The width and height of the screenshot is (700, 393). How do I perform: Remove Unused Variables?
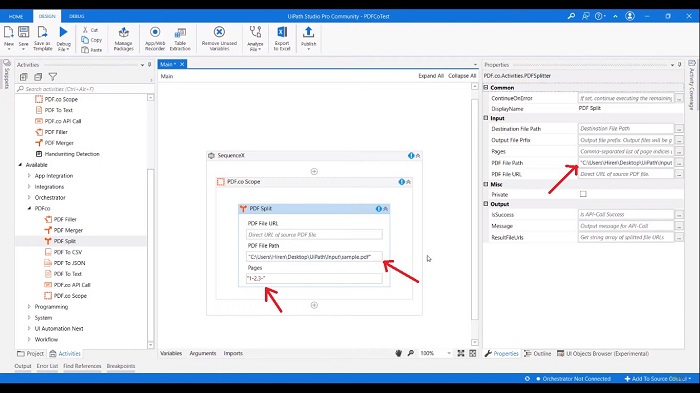click(x=219, y=38)
